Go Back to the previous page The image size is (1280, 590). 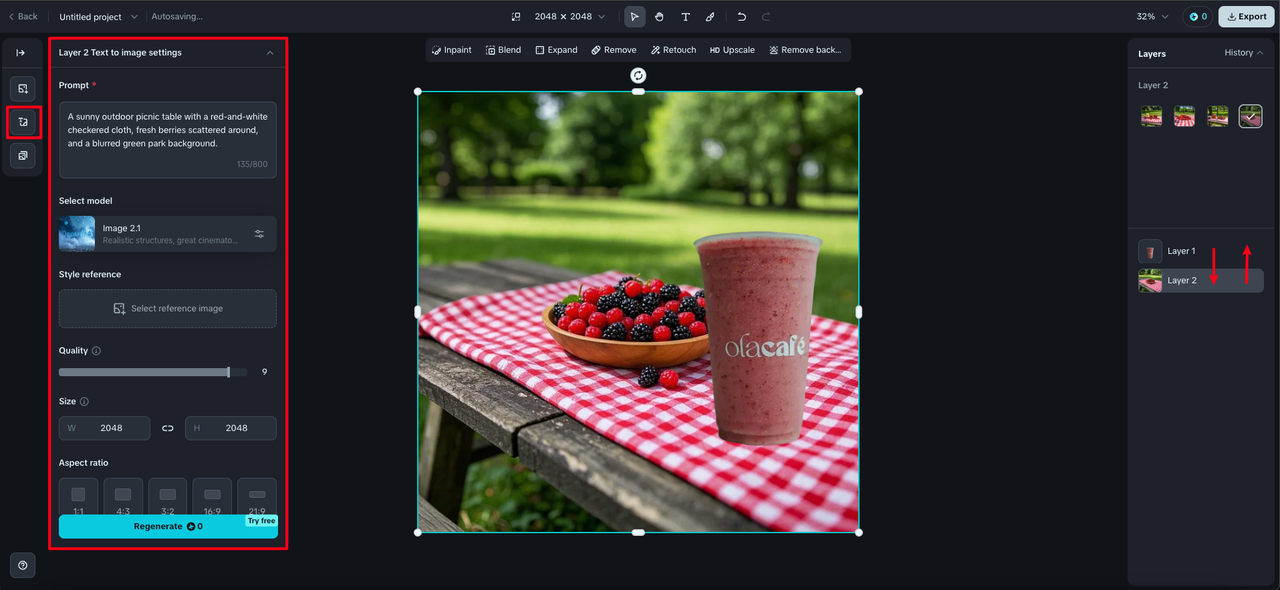pyautogui.click(x=23, y=17)
